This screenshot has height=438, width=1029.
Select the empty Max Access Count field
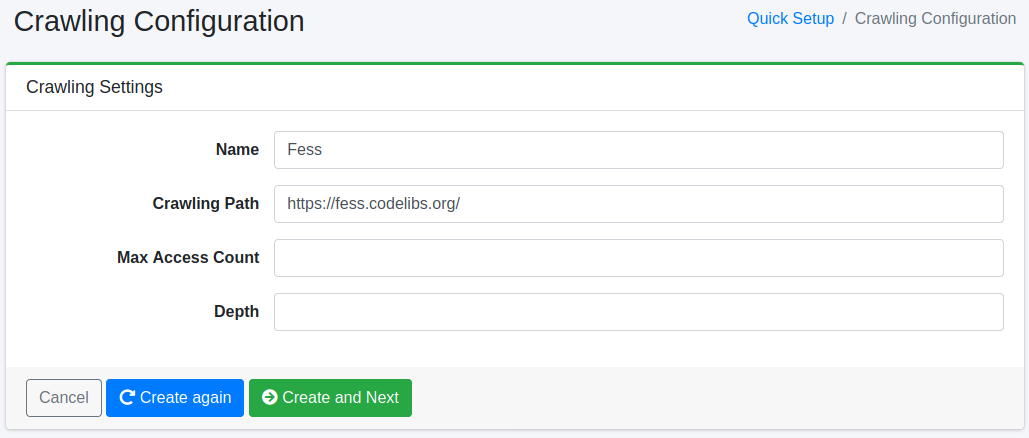pos(638,258)
